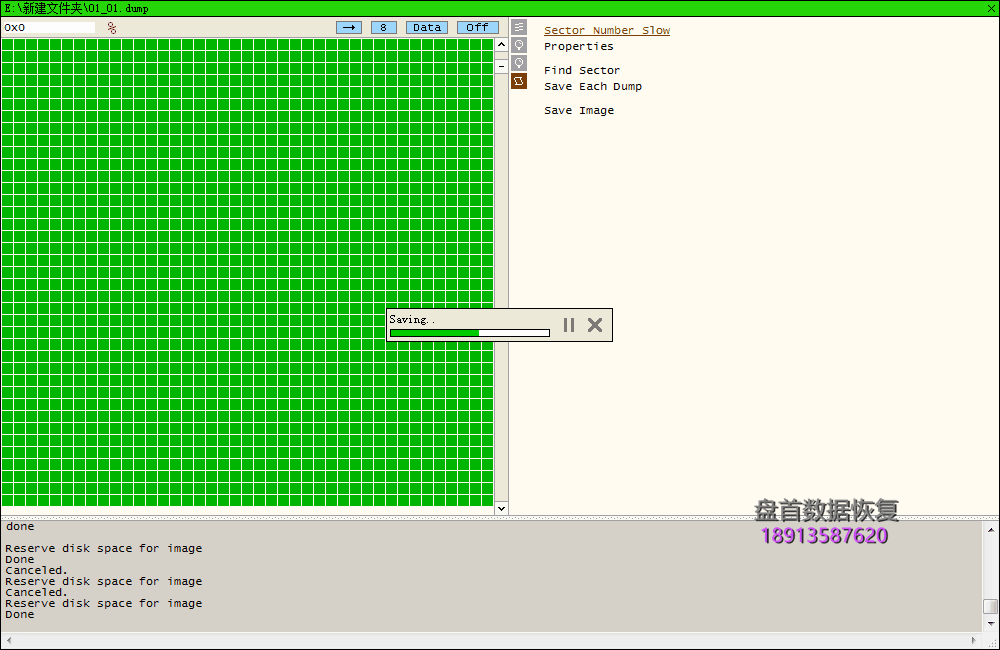Screen dimensions: 1000x650
Task: Open Properties menu entry
Action: click(x=578, y=47)
